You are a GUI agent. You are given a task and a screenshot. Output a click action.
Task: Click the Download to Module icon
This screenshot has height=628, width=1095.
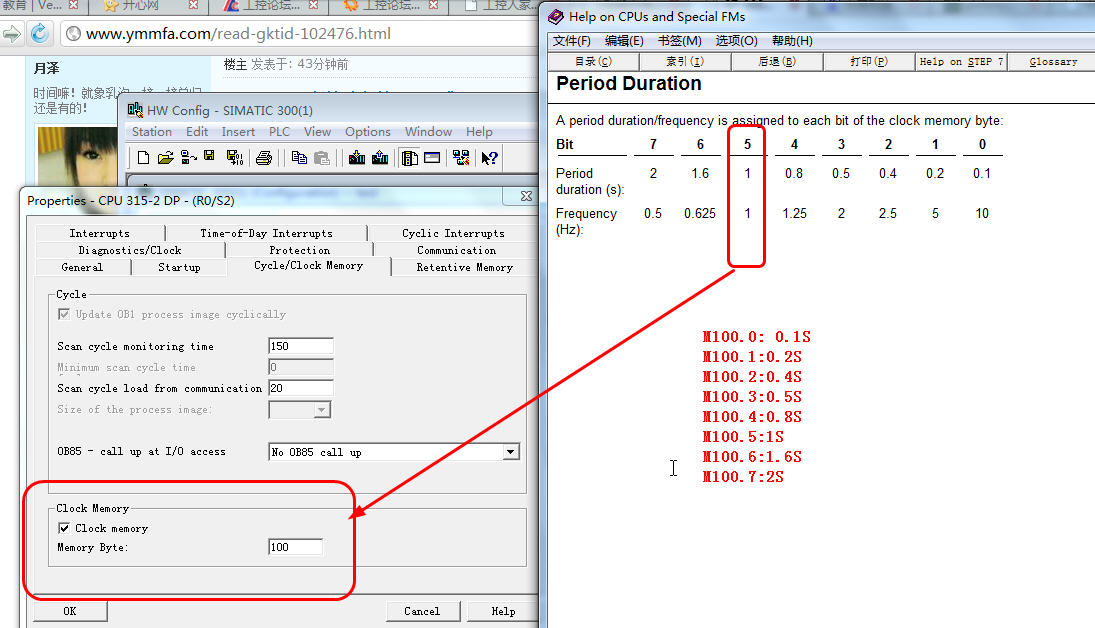357,157
